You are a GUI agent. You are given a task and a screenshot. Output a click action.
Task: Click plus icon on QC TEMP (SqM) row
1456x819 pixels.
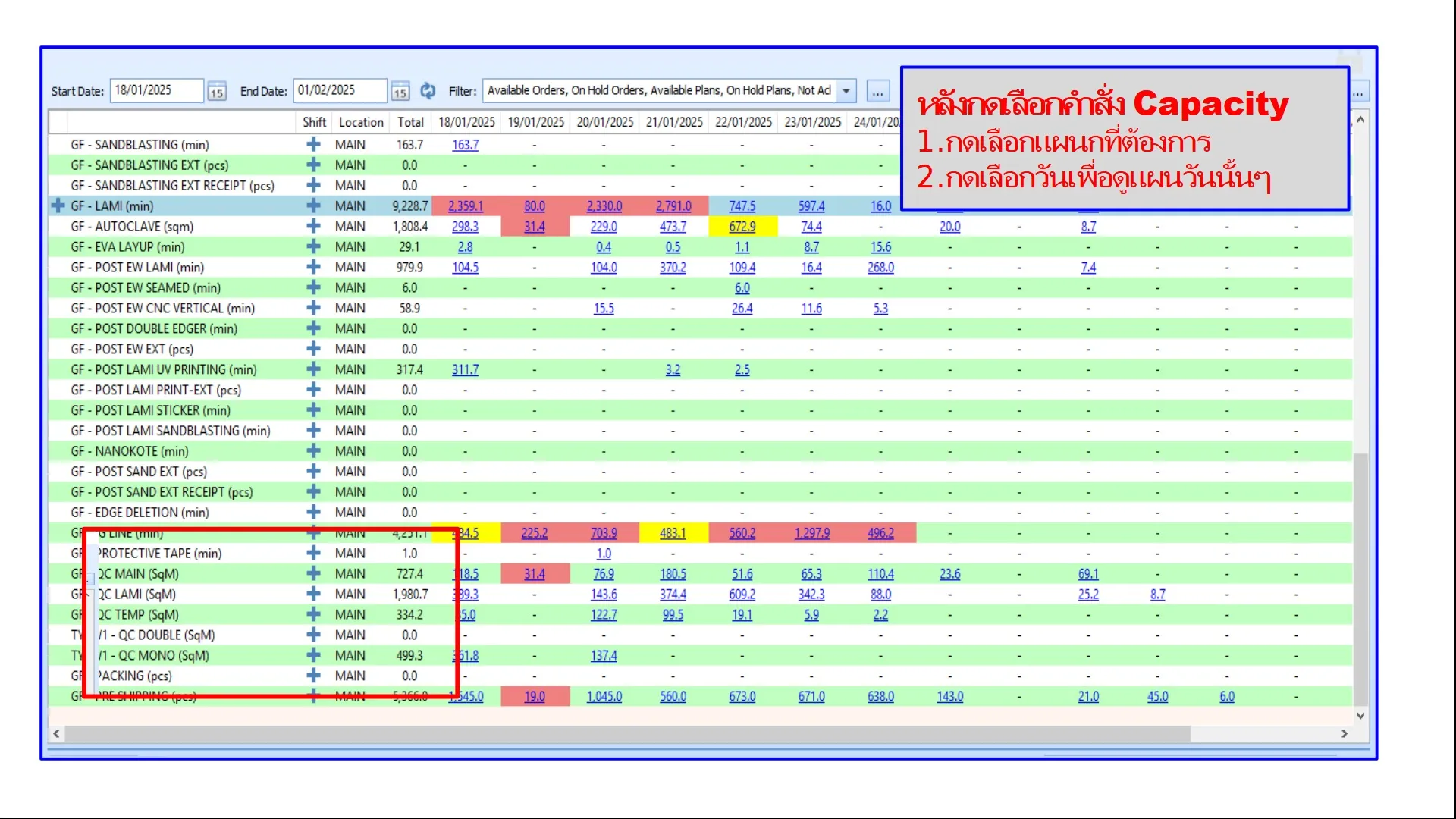[x=313, y=615]
